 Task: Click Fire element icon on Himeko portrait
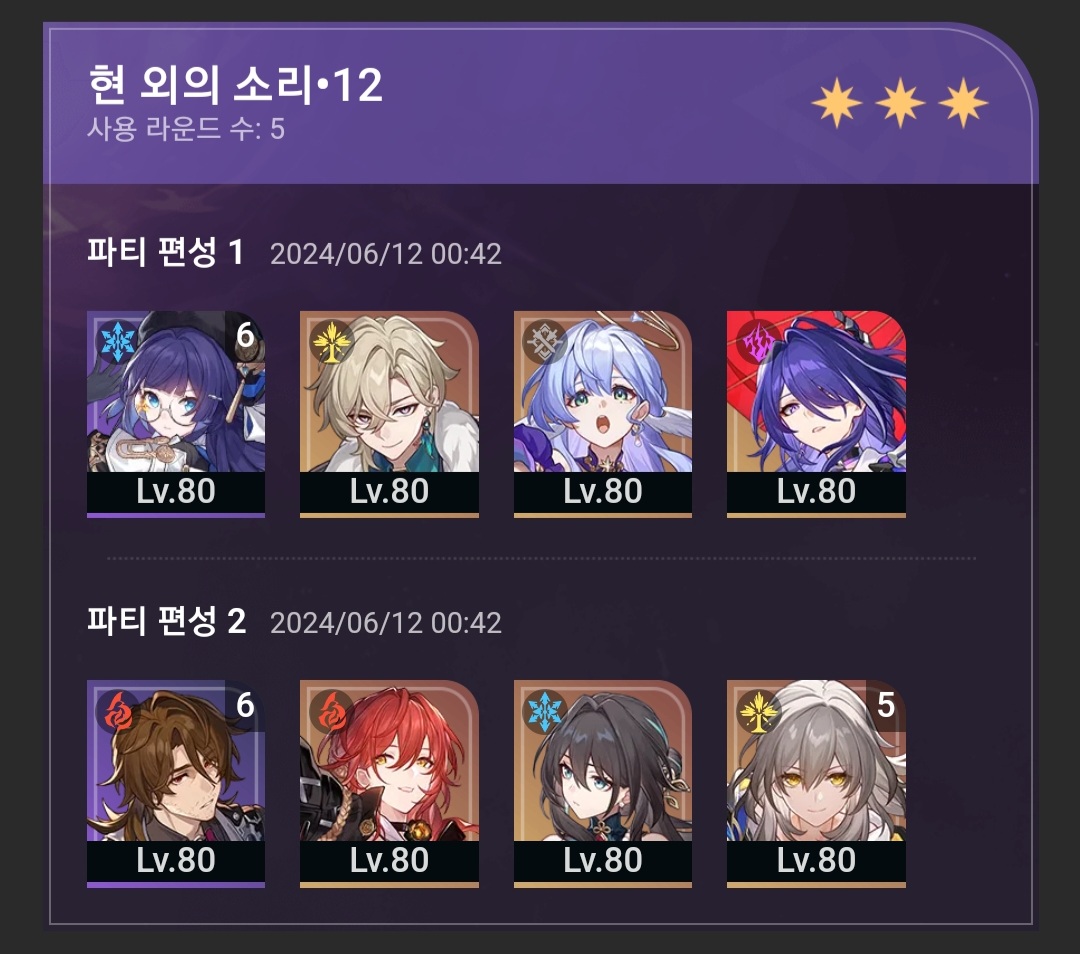pyautogui.click(x=331, y=711)
